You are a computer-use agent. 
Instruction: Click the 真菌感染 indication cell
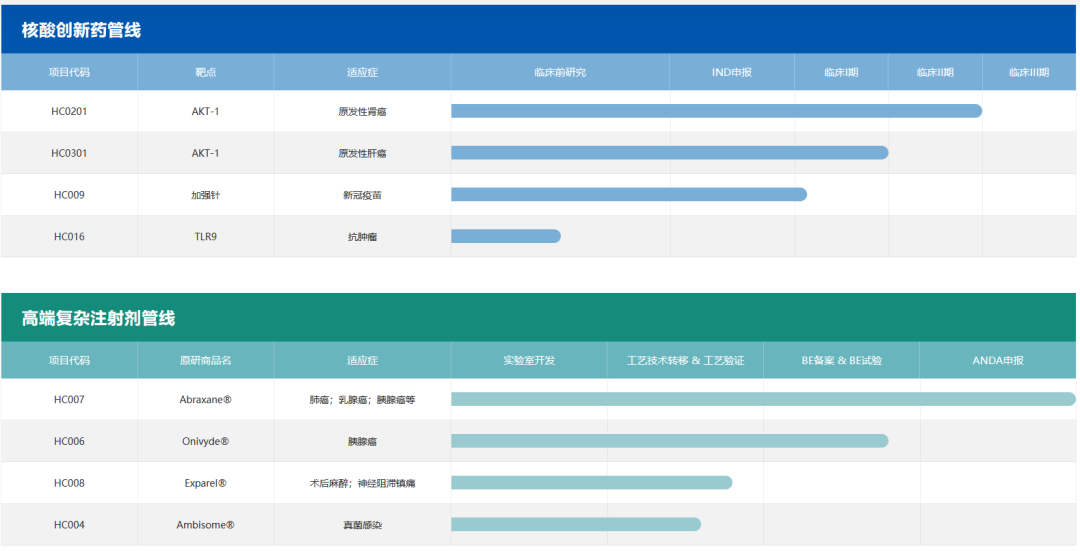pos(362,525)
